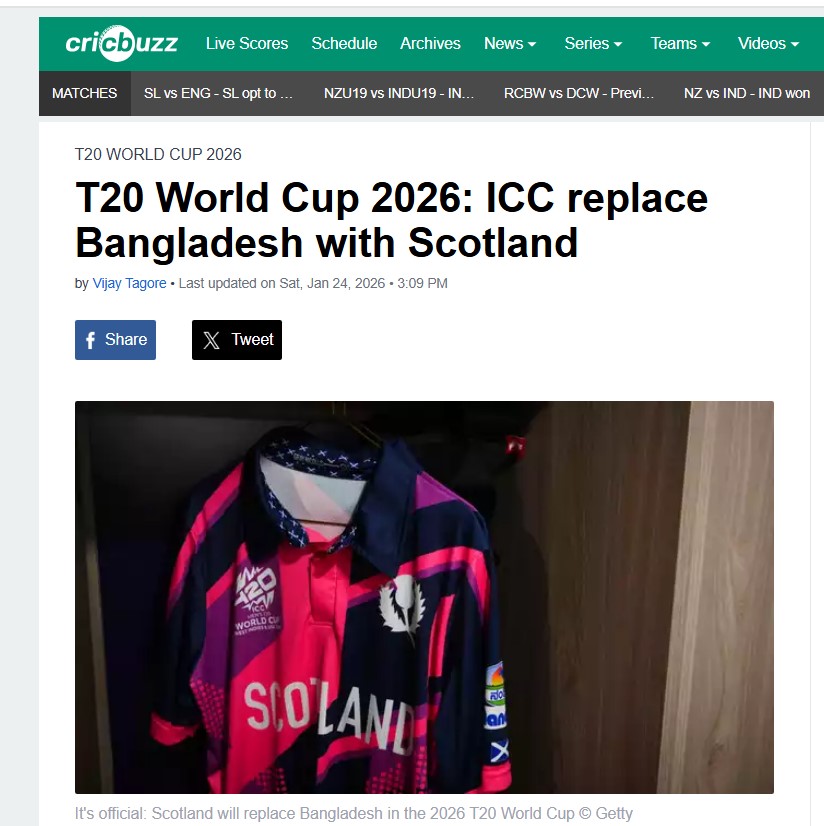This screenshot has height=826, width=824.
Task: Go to the Schedule page
Action: [x=344, y=43]
